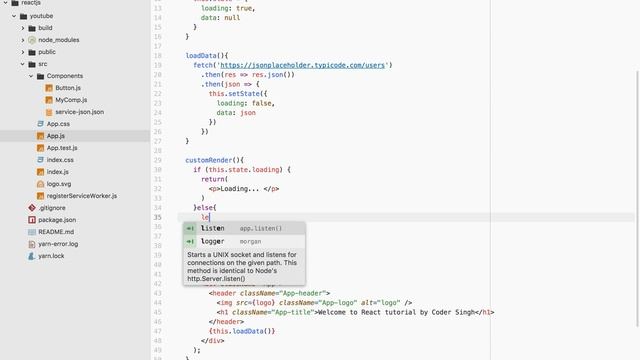The width and height of the screenshot is (640, 360).
Task: Click the index.js file icon
Action: tap(40, 172)
